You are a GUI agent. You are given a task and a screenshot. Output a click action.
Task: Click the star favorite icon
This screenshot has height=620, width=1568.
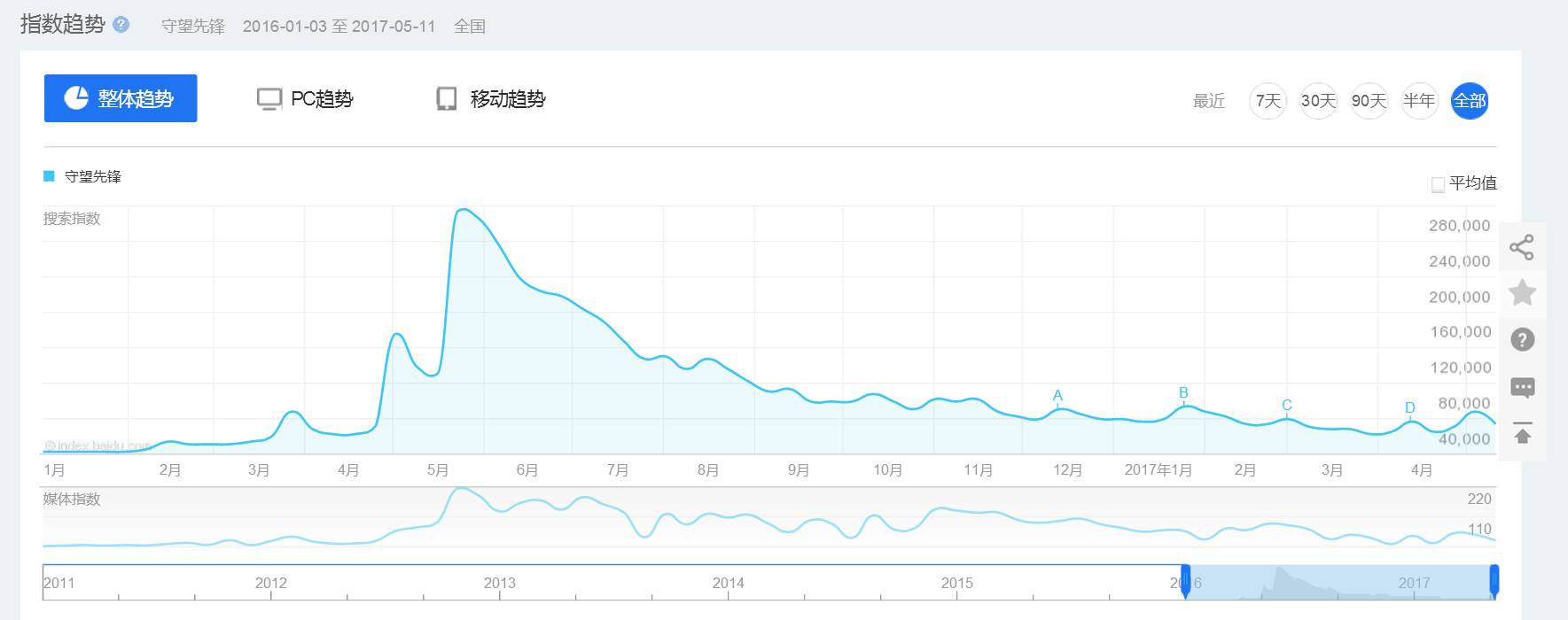[1522, 292]
